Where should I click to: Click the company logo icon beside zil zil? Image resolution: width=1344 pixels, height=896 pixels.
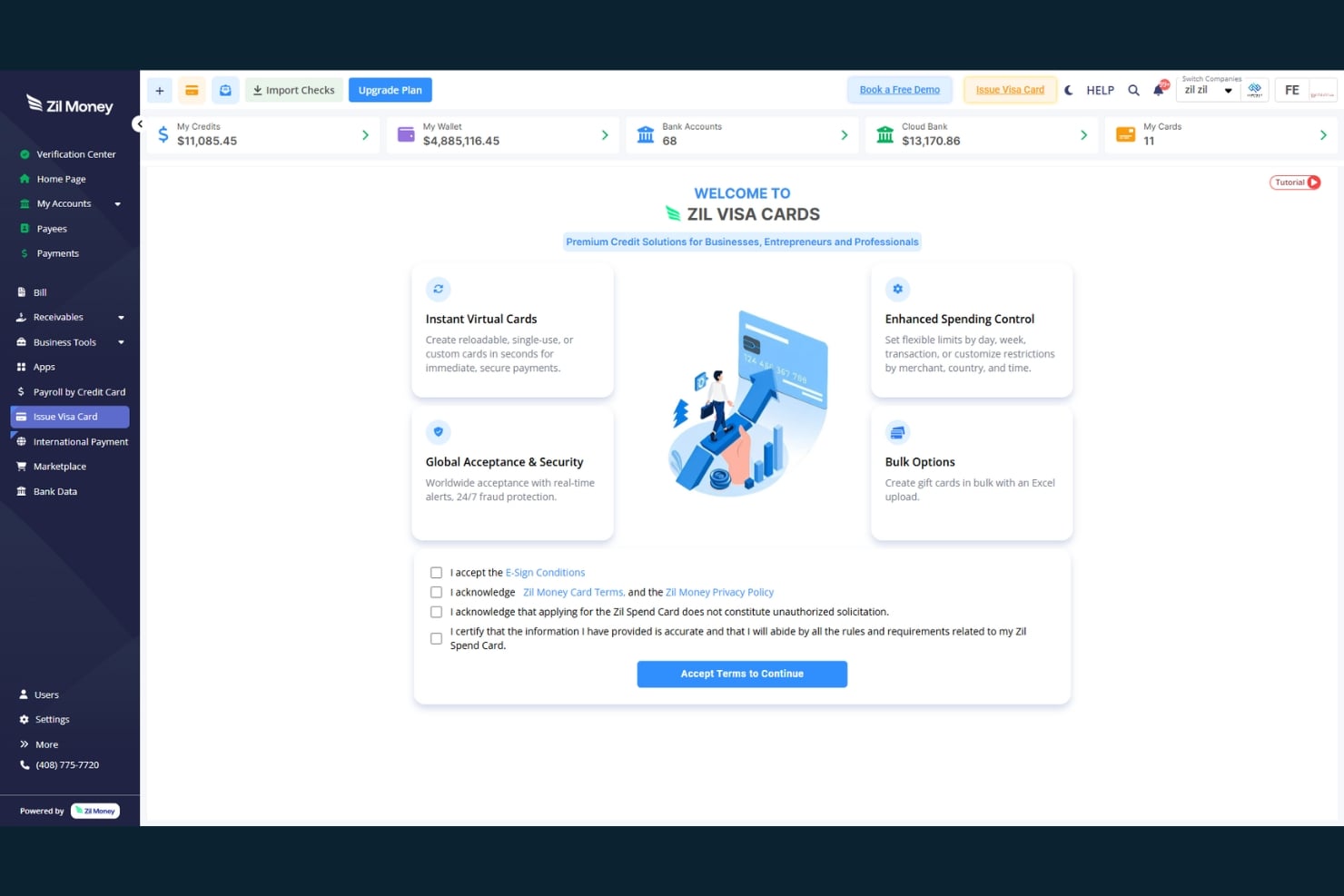pyautogui.click(x=1254, y=90)
